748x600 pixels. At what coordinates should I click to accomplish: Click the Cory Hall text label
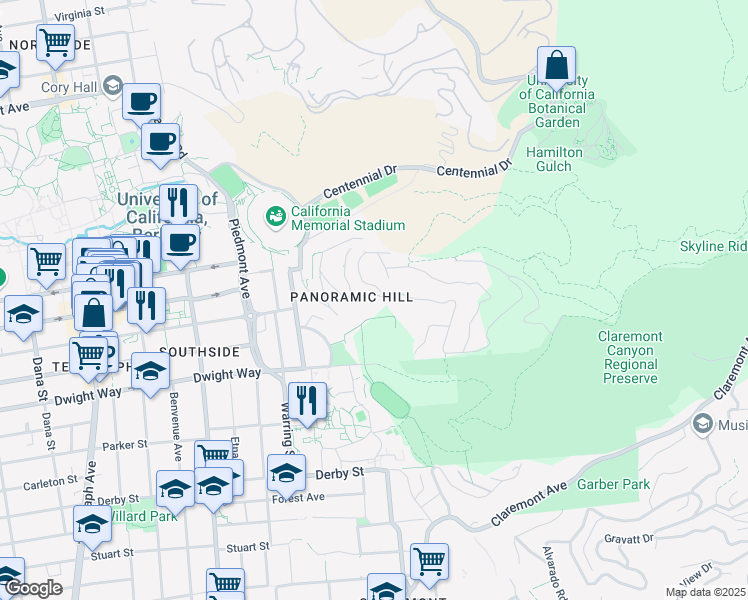[x=69, y=87]
